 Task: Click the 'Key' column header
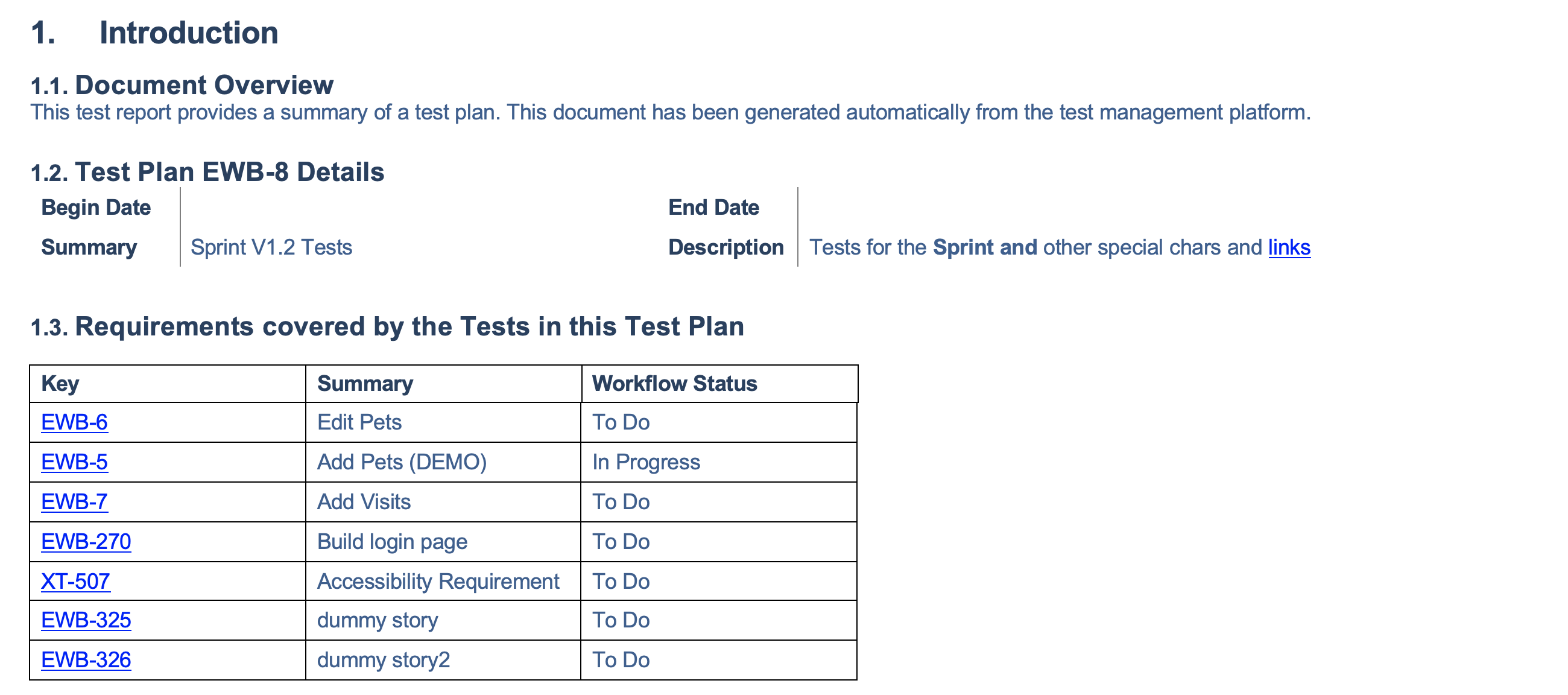60,384
